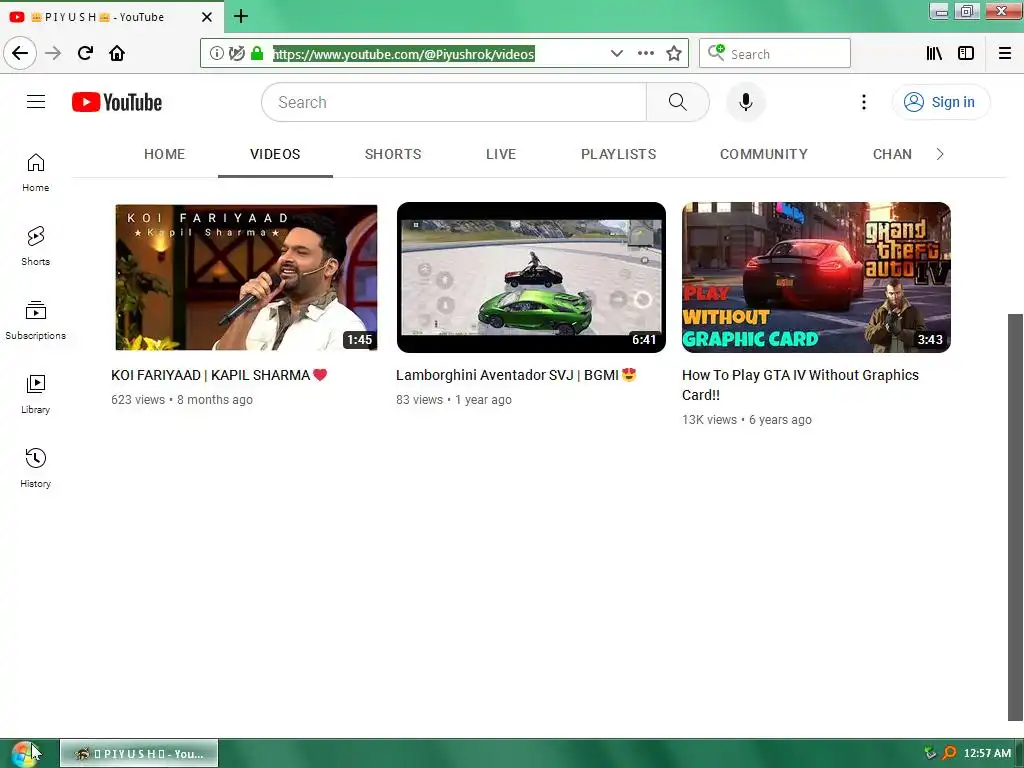
Task: Bookmark this page with star icon
Action: [674, 54]
